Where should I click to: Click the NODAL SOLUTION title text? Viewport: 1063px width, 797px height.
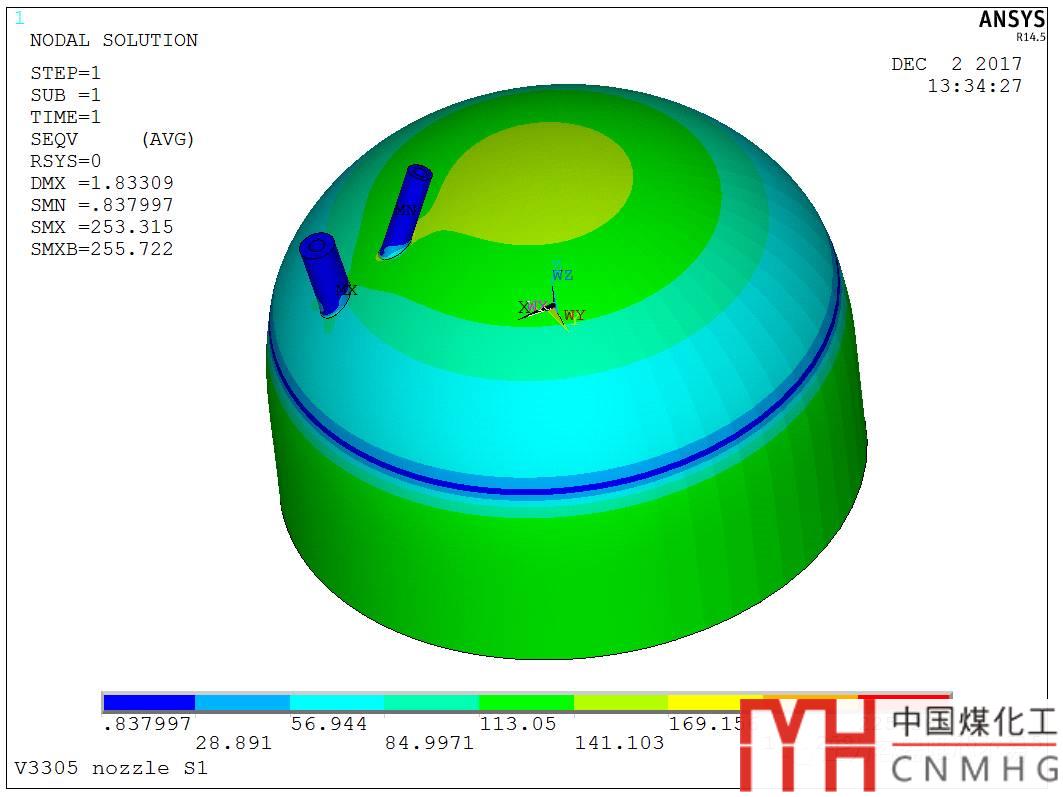[x=114, y=41]
